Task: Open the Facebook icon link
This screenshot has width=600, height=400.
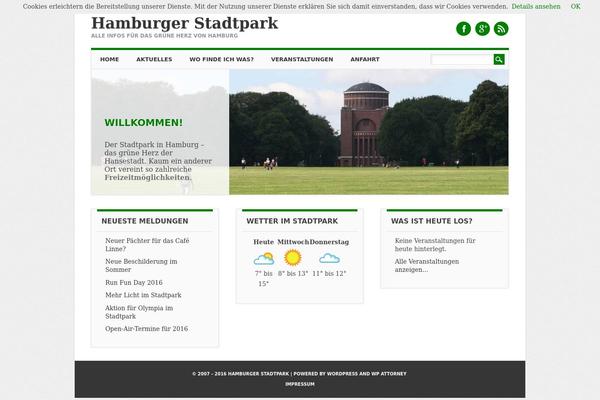Action: pos(463,29)
